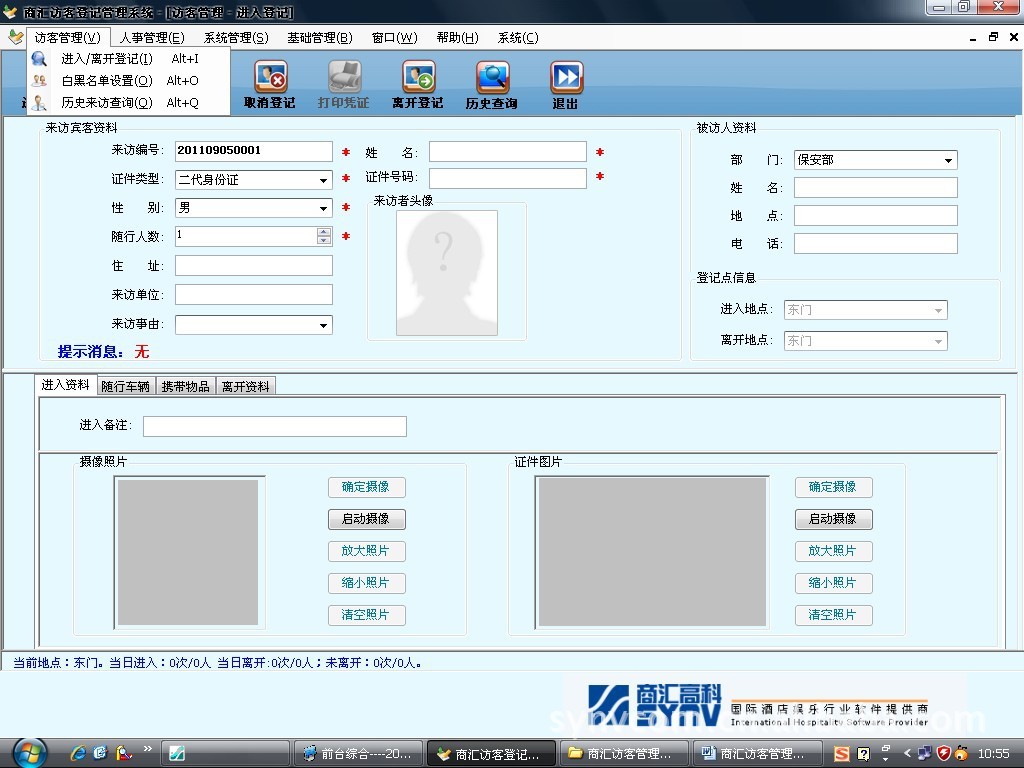Expand the 证件类型 dropdown showing 二代身份证
1024x768 pixels.
(x=324, y=181)
